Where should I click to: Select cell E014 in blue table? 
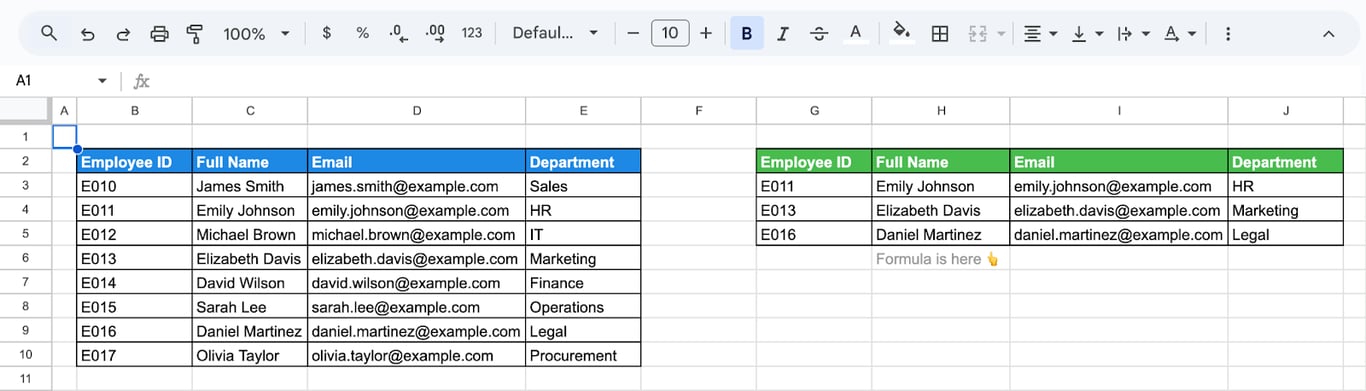tap(135, 283)
